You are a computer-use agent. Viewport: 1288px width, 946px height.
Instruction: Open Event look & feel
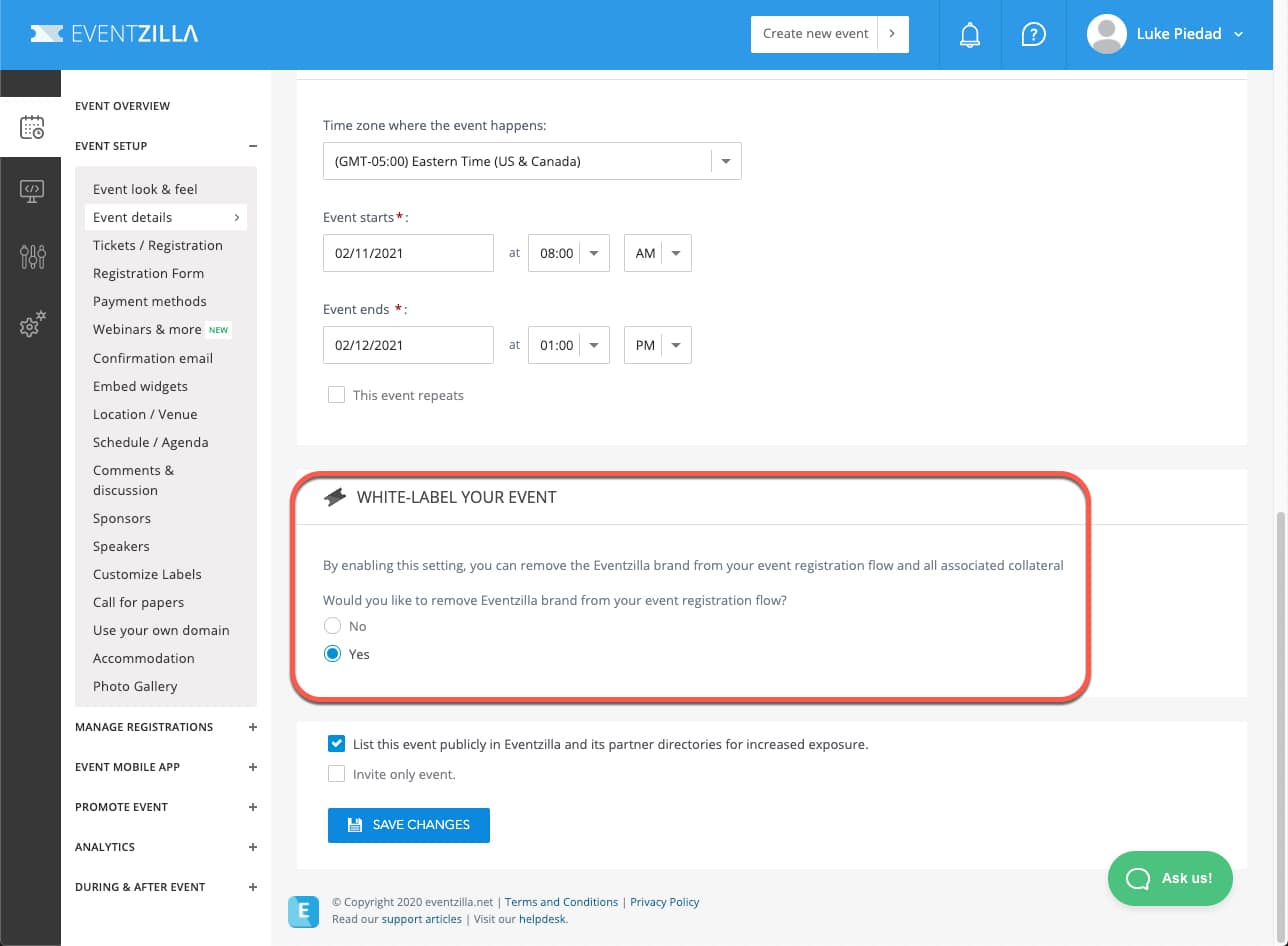(x=145, y=189)
